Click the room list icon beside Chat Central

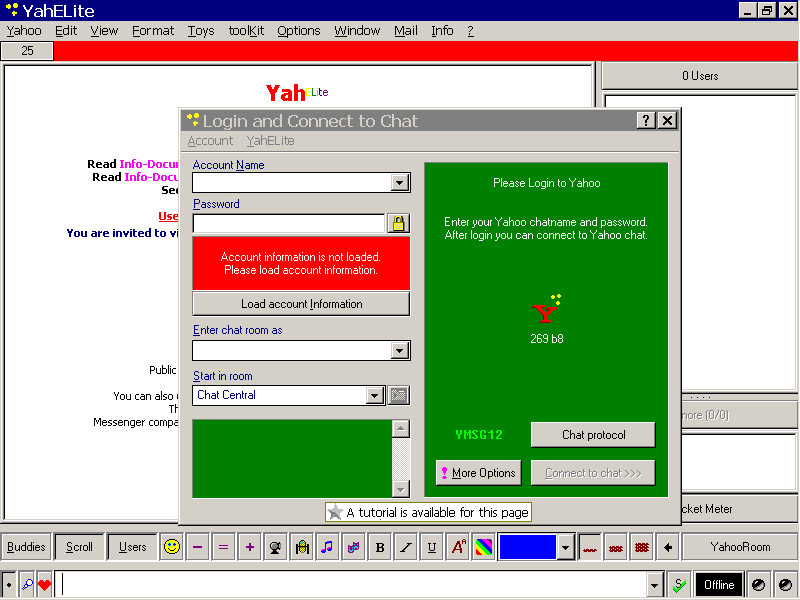coord(398,395)
